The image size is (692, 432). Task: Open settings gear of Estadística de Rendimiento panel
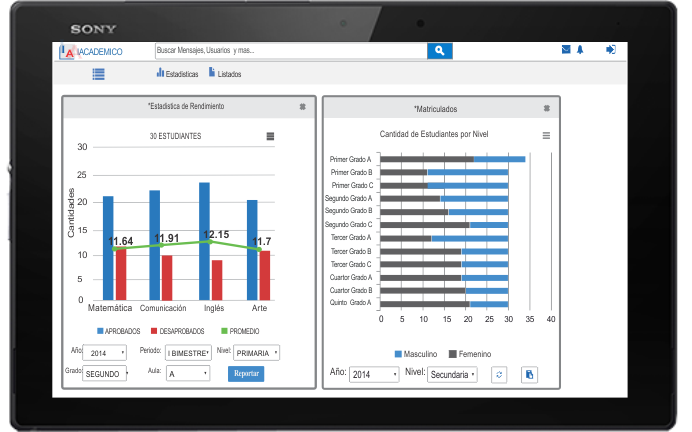point(302,106)
